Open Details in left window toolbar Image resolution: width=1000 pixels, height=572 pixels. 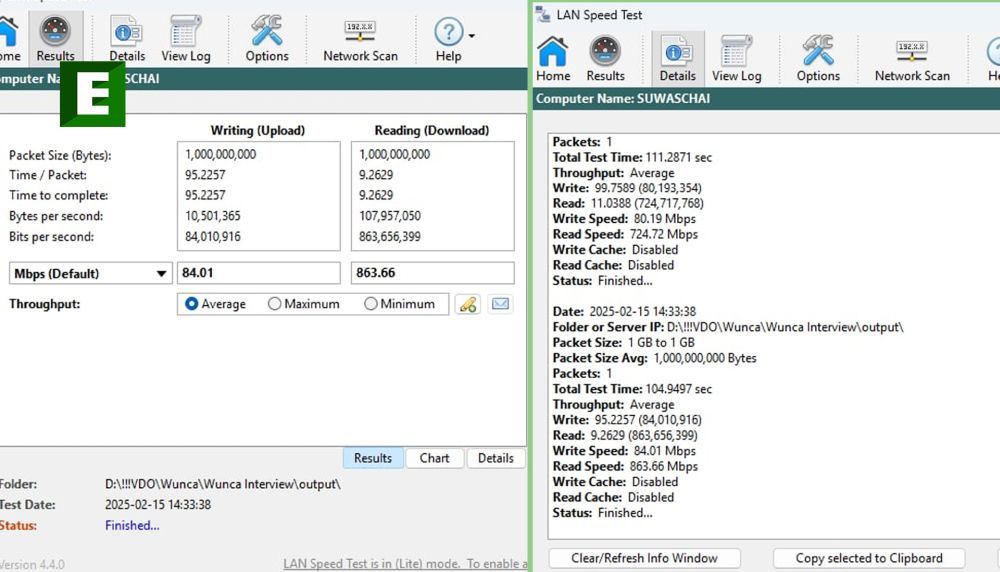pyautogui.click(x=127, y=38)
